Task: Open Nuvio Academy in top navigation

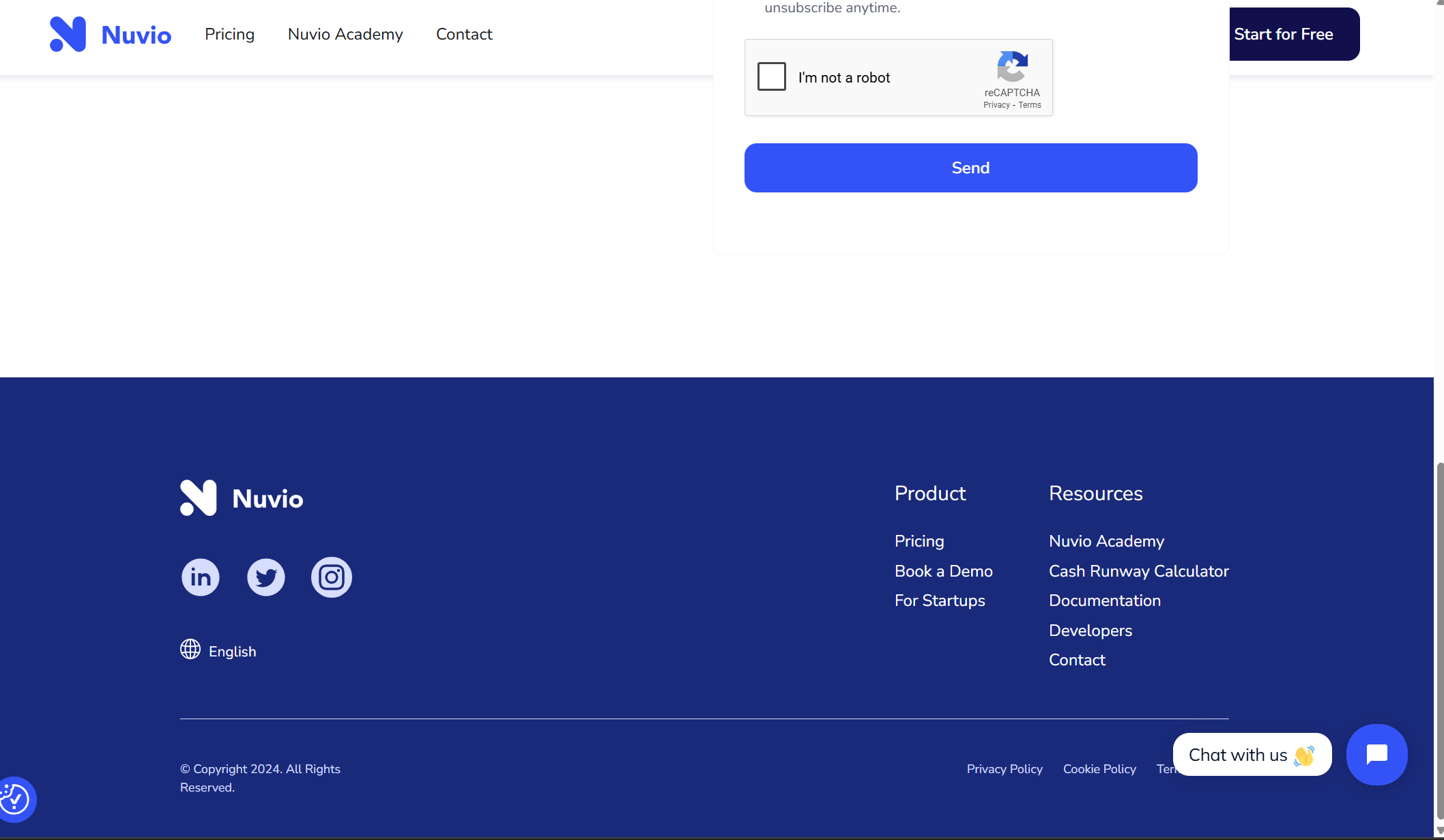Action: tap(345, 34)
